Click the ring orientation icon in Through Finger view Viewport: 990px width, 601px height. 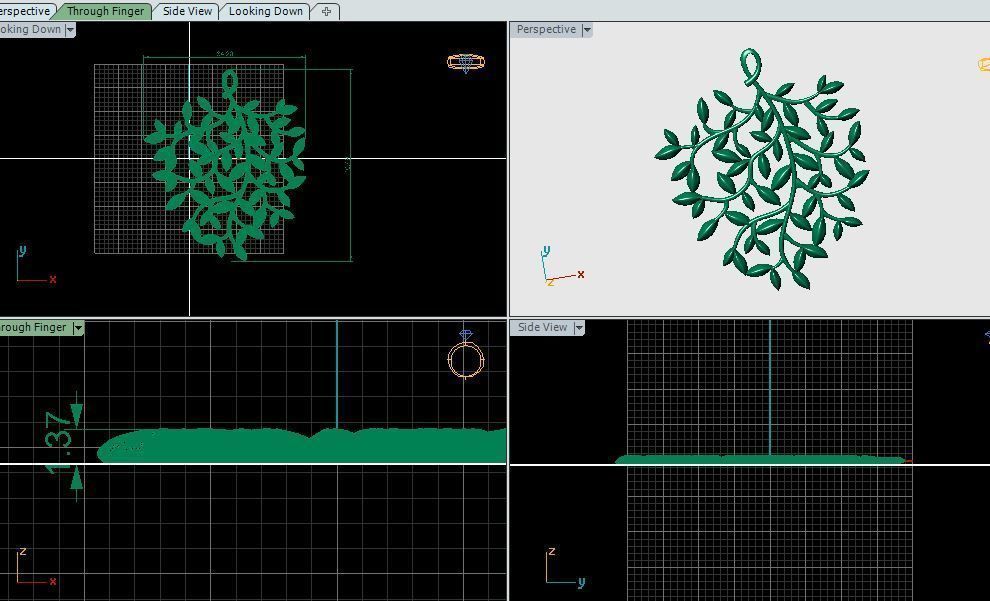click(x=466, y=354)
